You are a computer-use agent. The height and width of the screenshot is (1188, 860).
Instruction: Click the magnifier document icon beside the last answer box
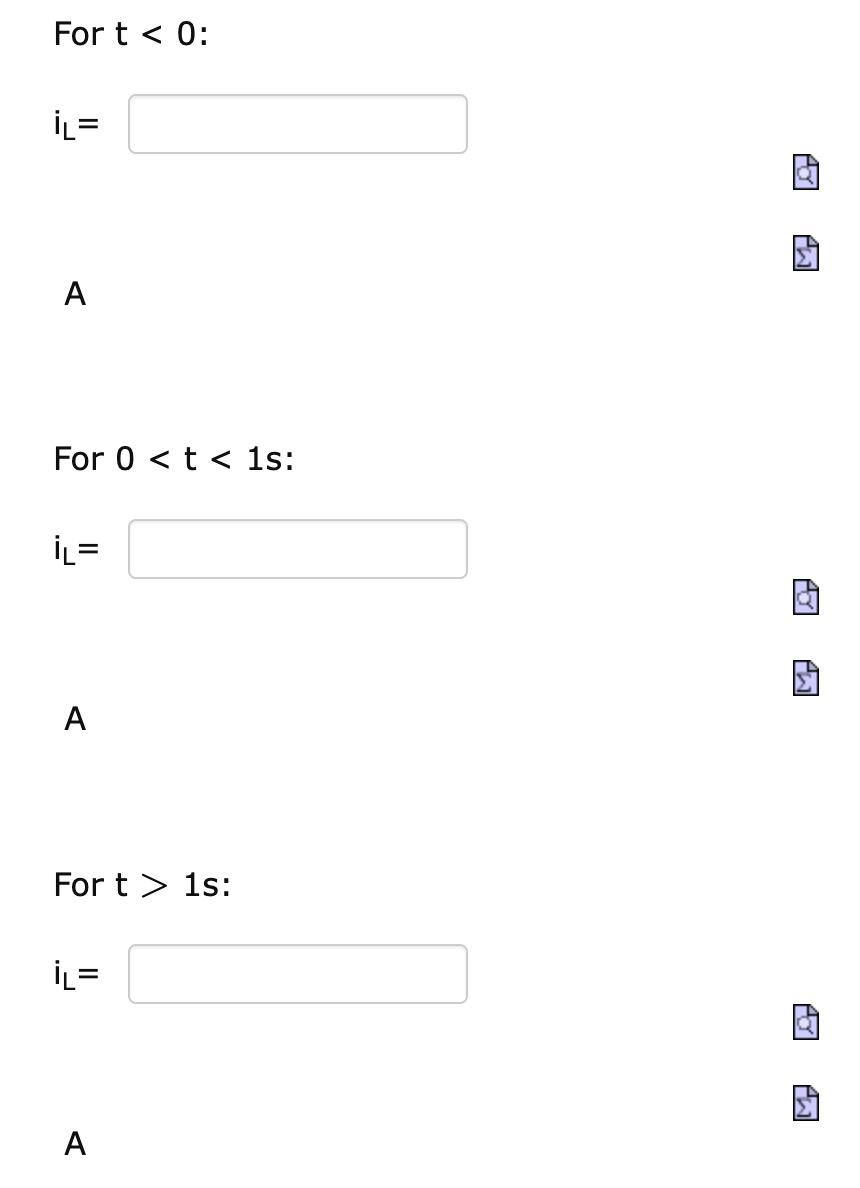(x=804, y=1023)
